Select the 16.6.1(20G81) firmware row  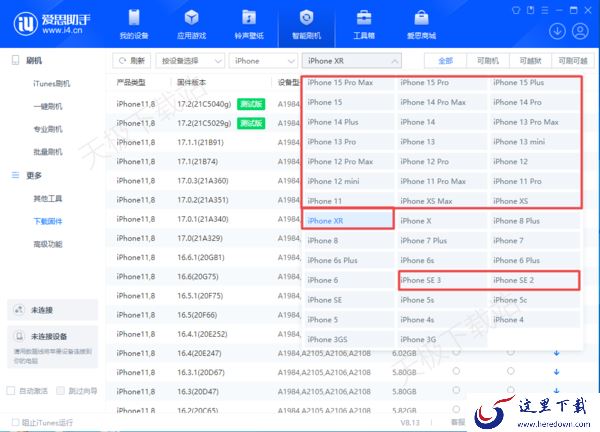204,257
